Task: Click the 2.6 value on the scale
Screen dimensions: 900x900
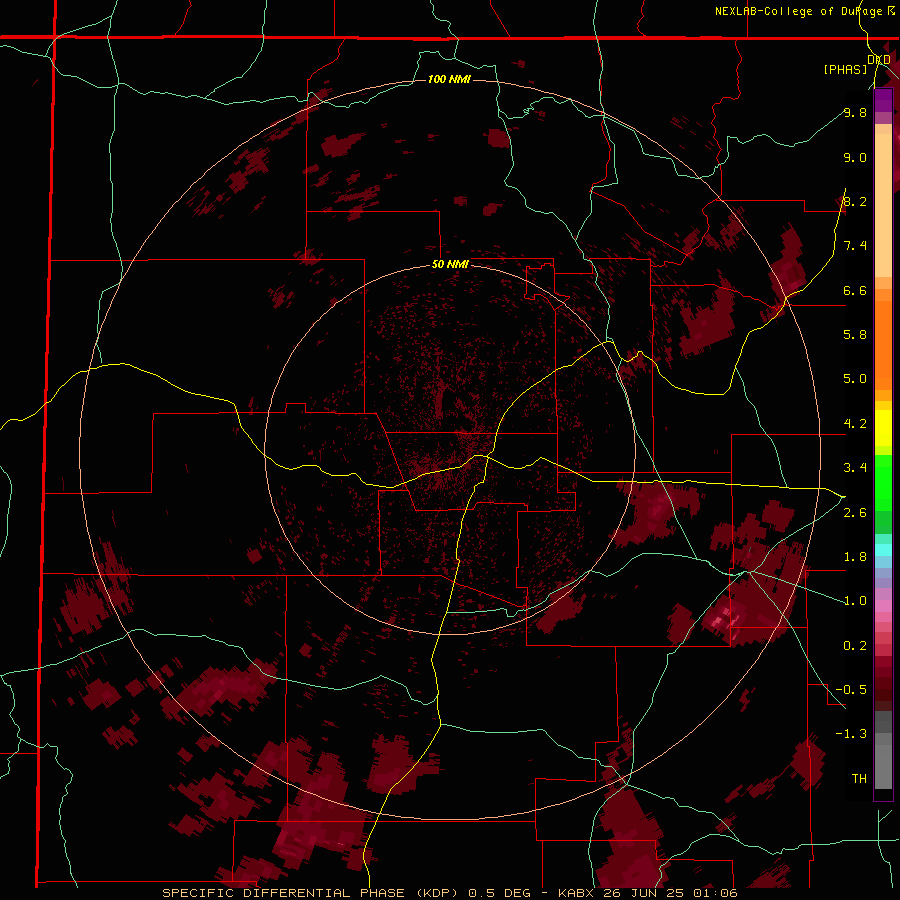Action: [855, 513]
